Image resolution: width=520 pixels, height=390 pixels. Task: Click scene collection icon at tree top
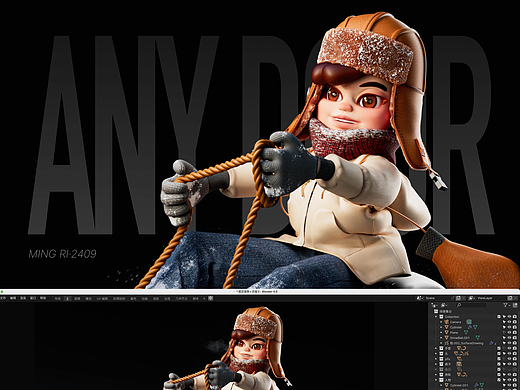coord(436,311)
